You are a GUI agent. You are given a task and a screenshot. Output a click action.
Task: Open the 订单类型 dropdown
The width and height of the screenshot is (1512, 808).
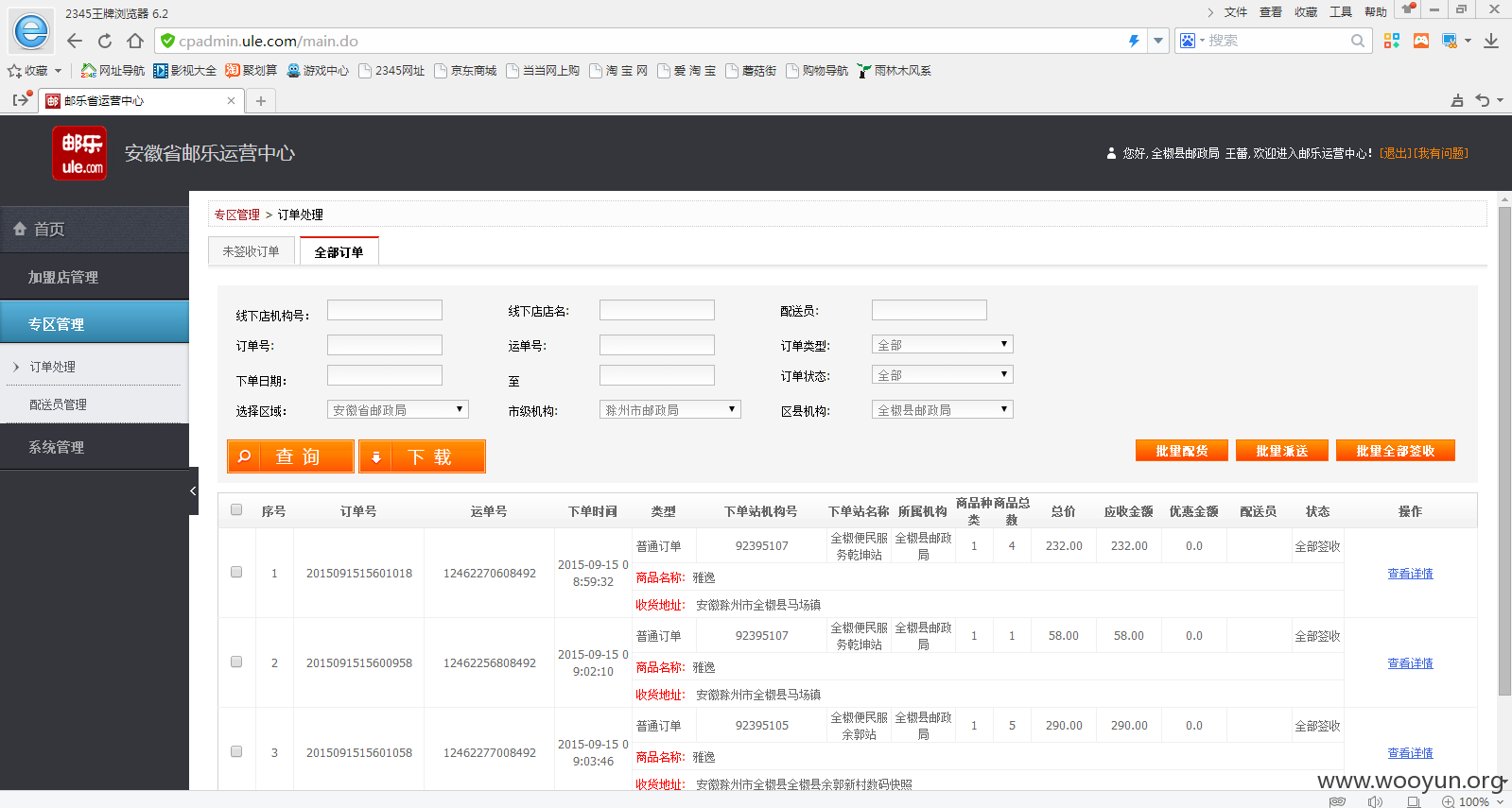[942, 345]
